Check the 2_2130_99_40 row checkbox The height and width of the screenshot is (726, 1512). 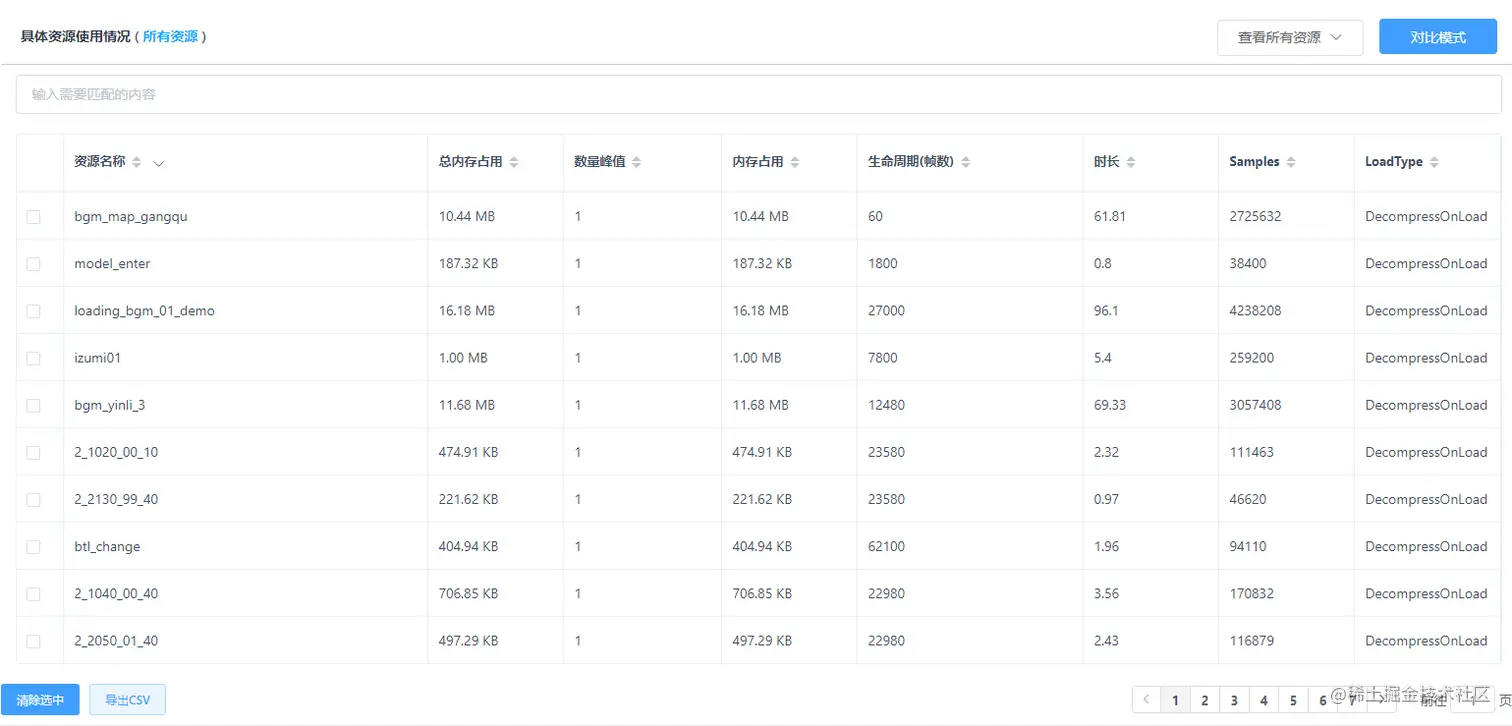[x=33, y=499]
